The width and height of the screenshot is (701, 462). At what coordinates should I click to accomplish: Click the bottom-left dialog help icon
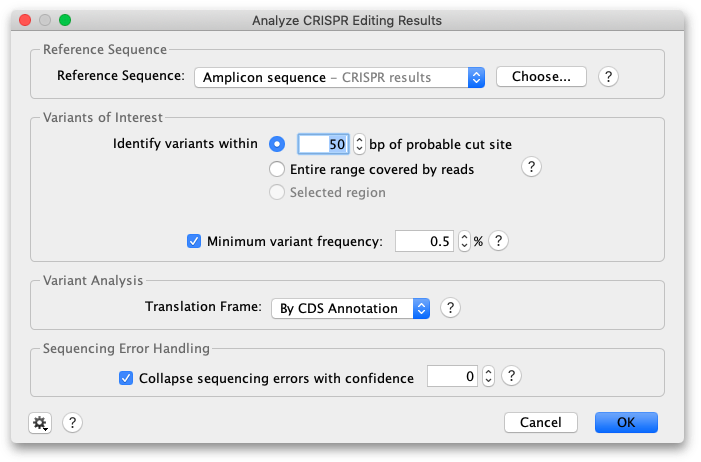[x=72, y=423]
